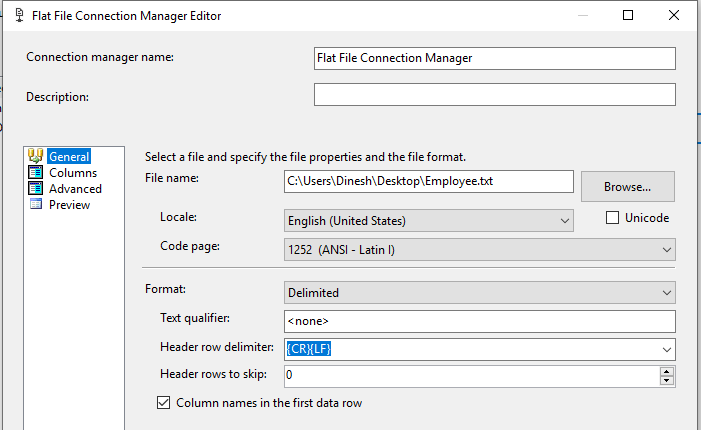Viewport: 701px width, 430px height.
Task: Enable the Unicode checkbox
Action: 613,218
